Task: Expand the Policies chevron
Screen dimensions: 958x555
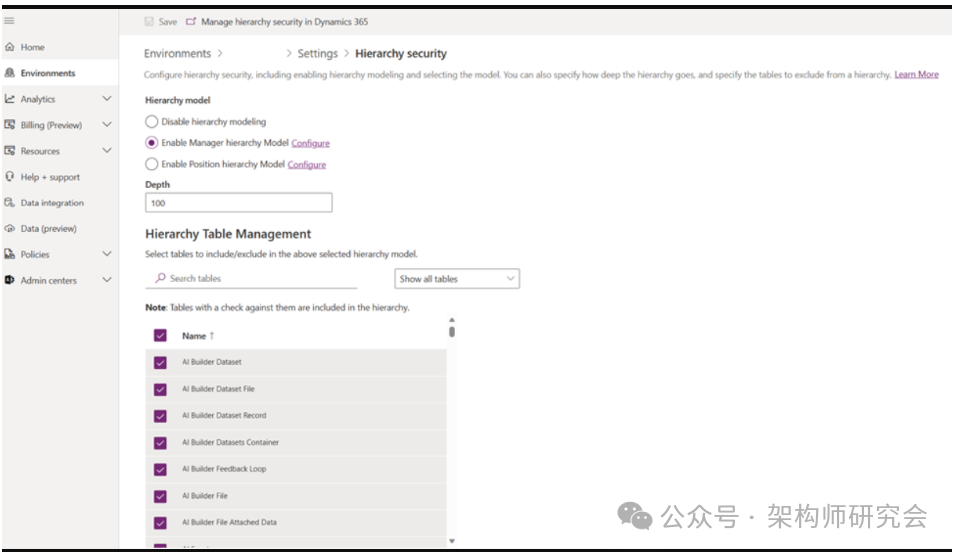Action: tap(107, 254)
